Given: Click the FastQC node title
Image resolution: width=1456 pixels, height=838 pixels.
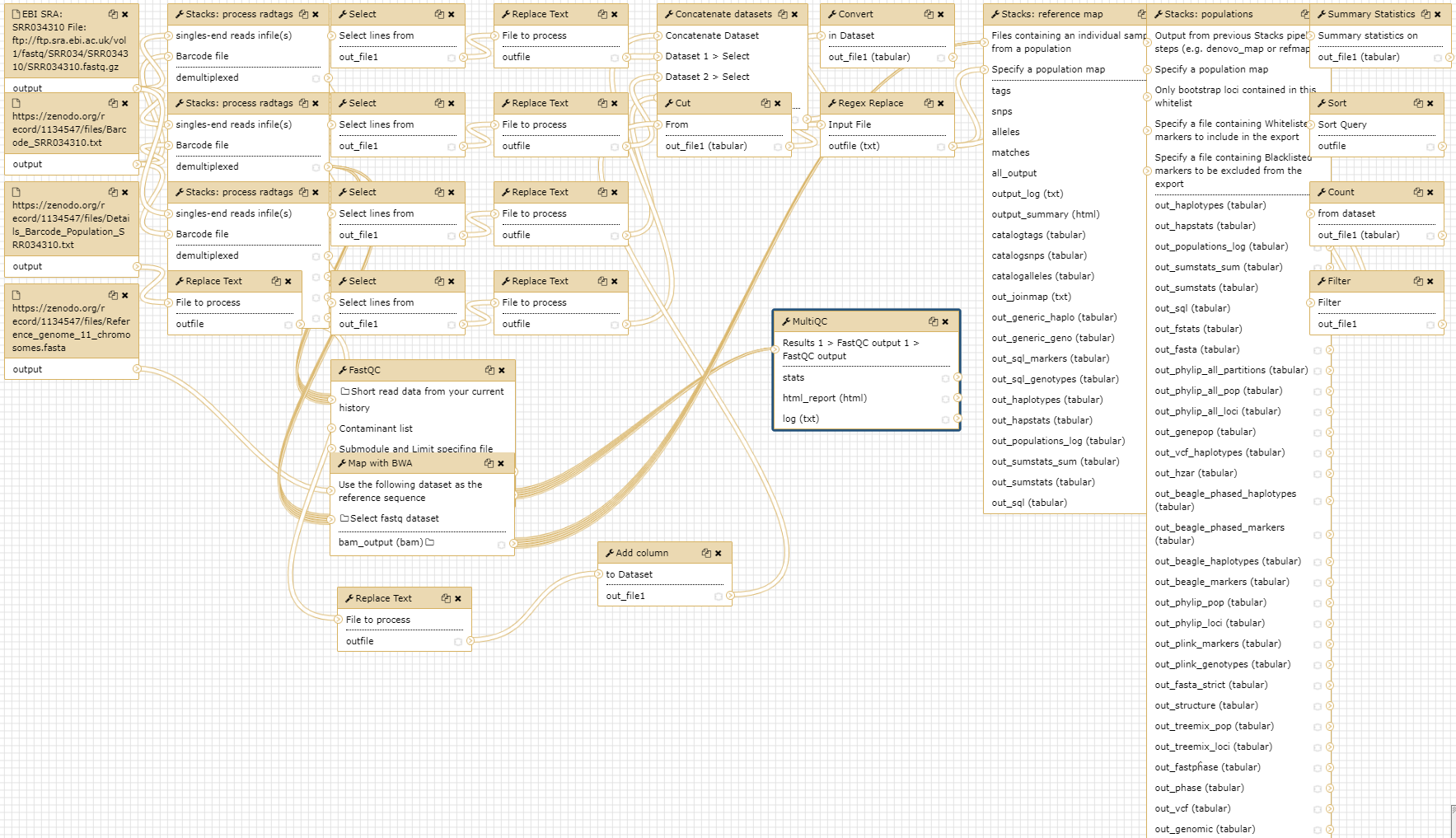Looking at the screenshot, I should point(364,370).
